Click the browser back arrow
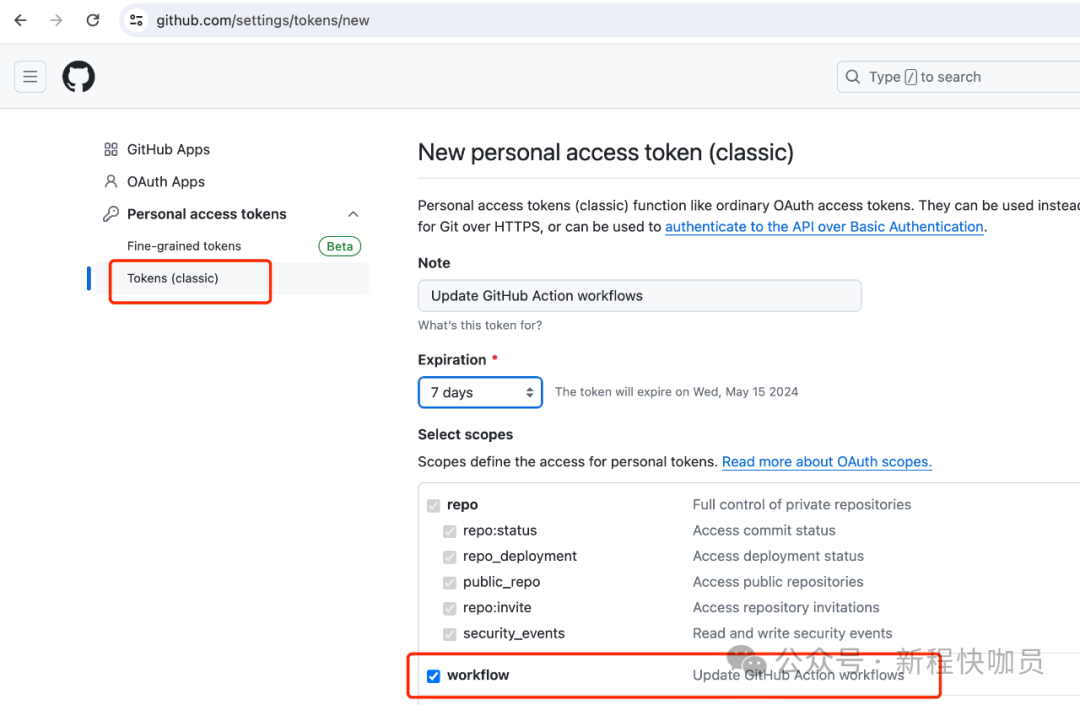The image size is (1080, 705). click(x=20, y=19)
